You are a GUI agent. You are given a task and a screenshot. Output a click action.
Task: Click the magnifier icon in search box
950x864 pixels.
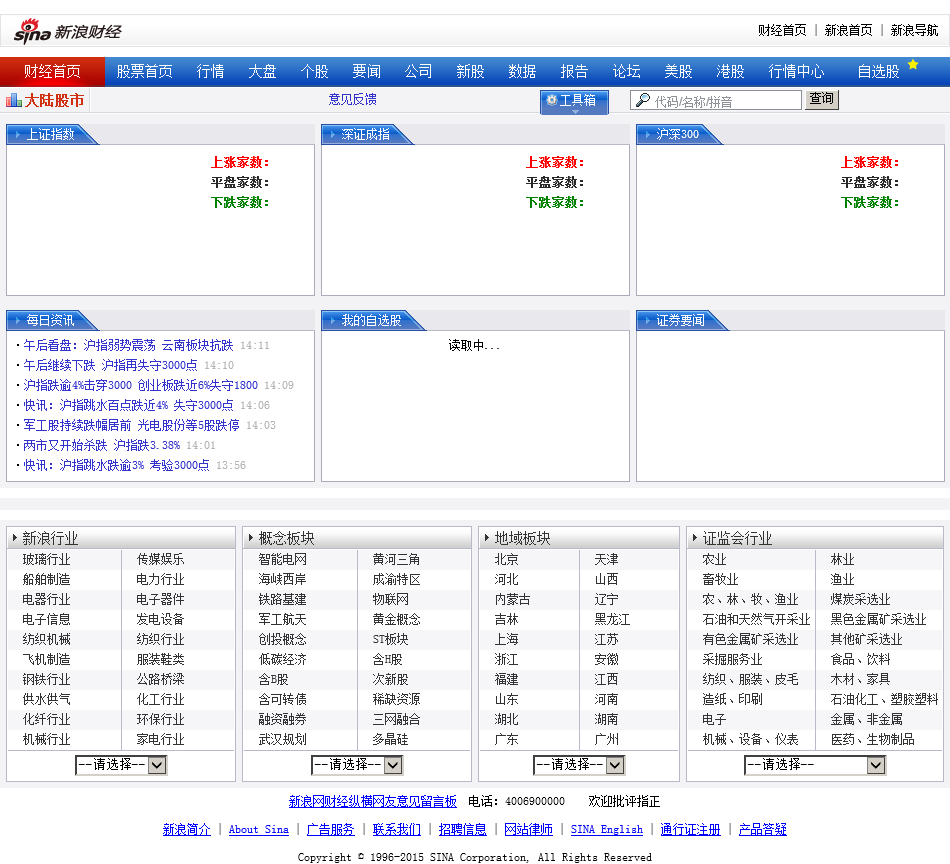(643, 100)
